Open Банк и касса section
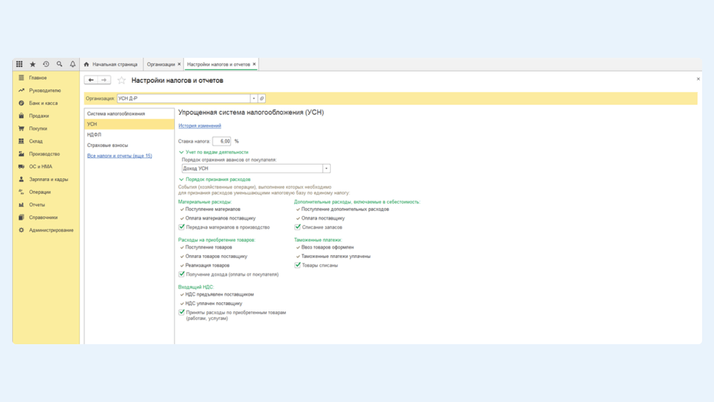 click(43, 103)
